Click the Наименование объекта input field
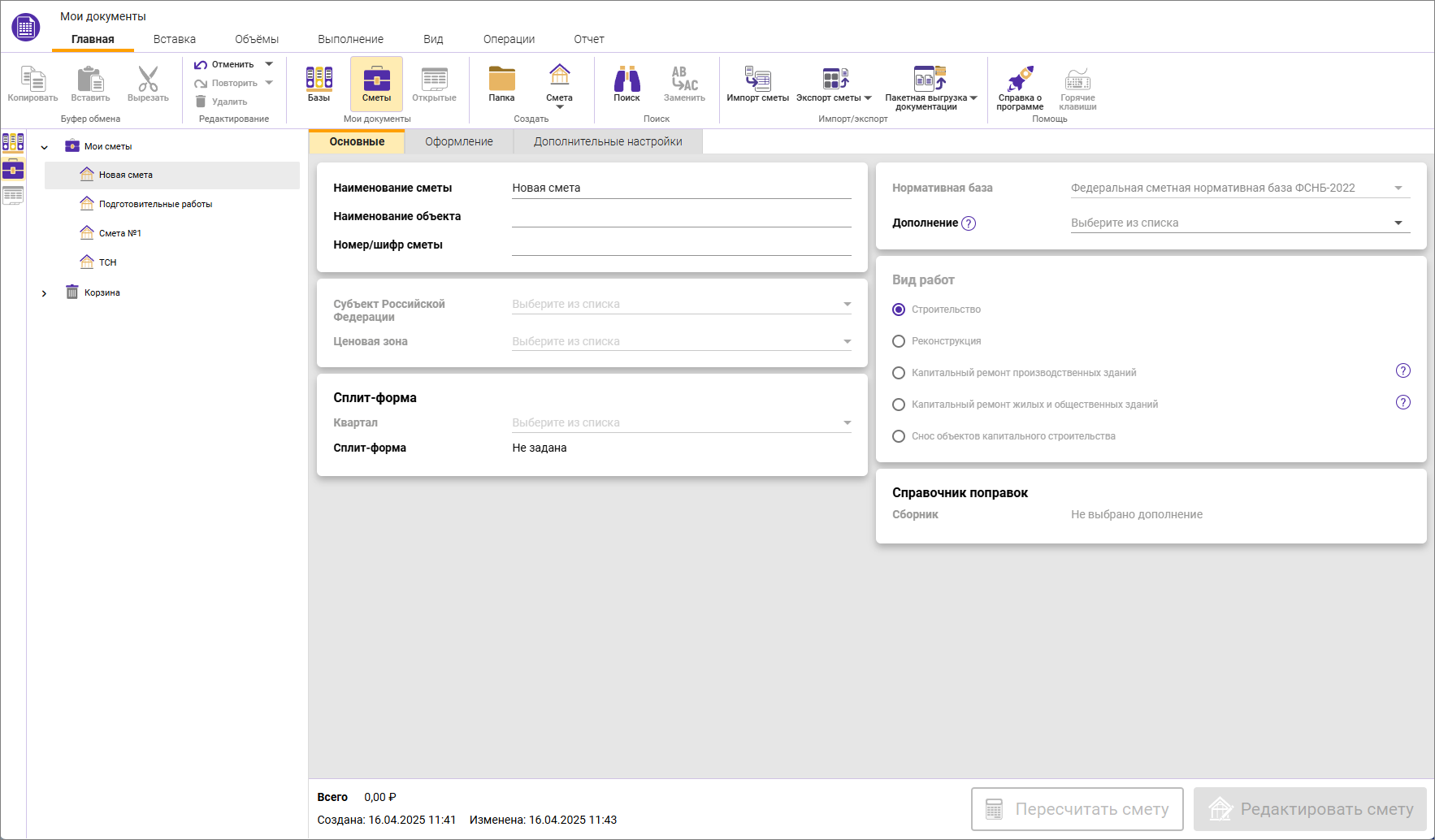This screenshot has height=840, width=1435. (681, 217)
